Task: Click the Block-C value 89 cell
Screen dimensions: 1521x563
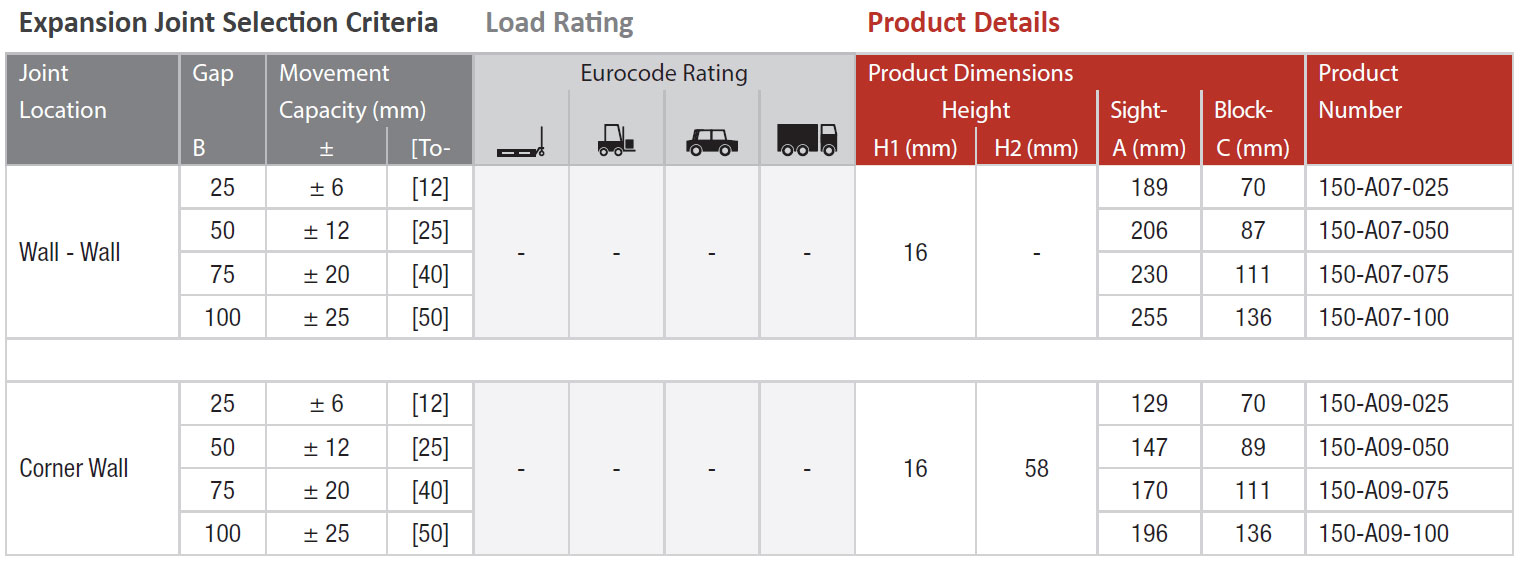Action: [1253, 447]
